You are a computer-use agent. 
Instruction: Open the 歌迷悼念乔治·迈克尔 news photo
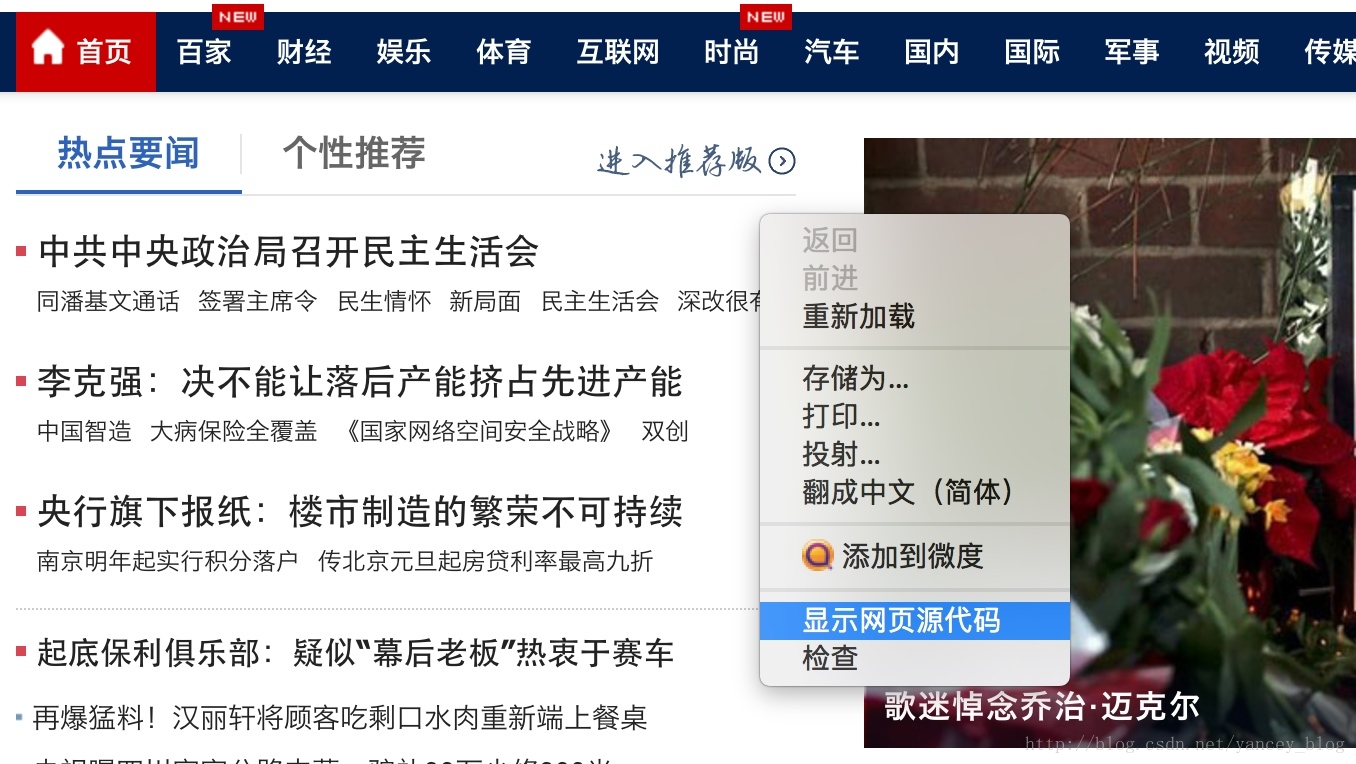pos(1110,442)
